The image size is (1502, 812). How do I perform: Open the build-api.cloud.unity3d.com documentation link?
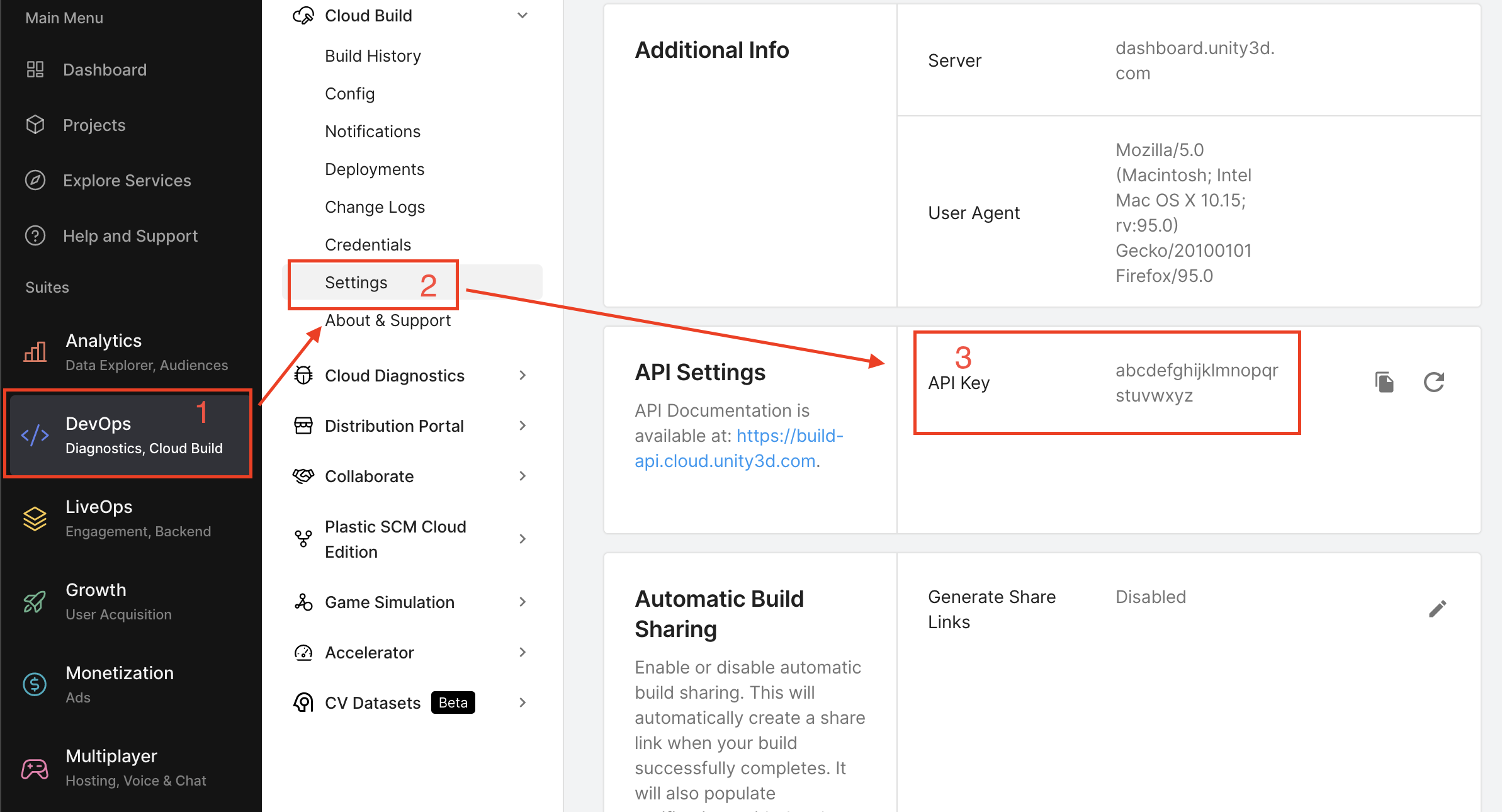tap(739, 448)
